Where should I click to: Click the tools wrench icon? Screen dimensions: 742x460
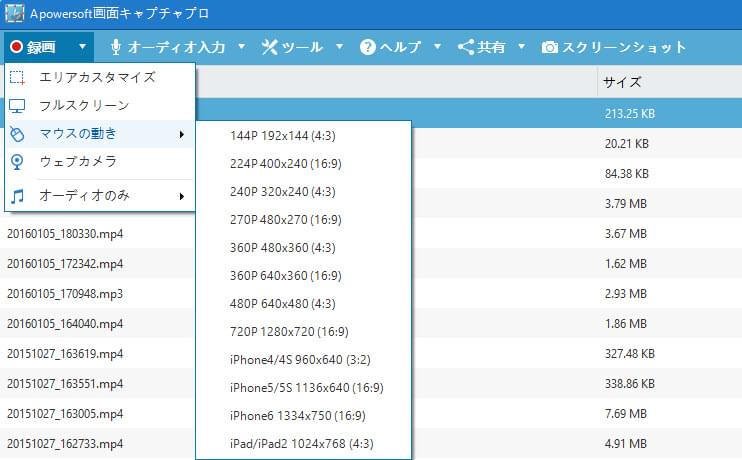(x=270, y=47)
